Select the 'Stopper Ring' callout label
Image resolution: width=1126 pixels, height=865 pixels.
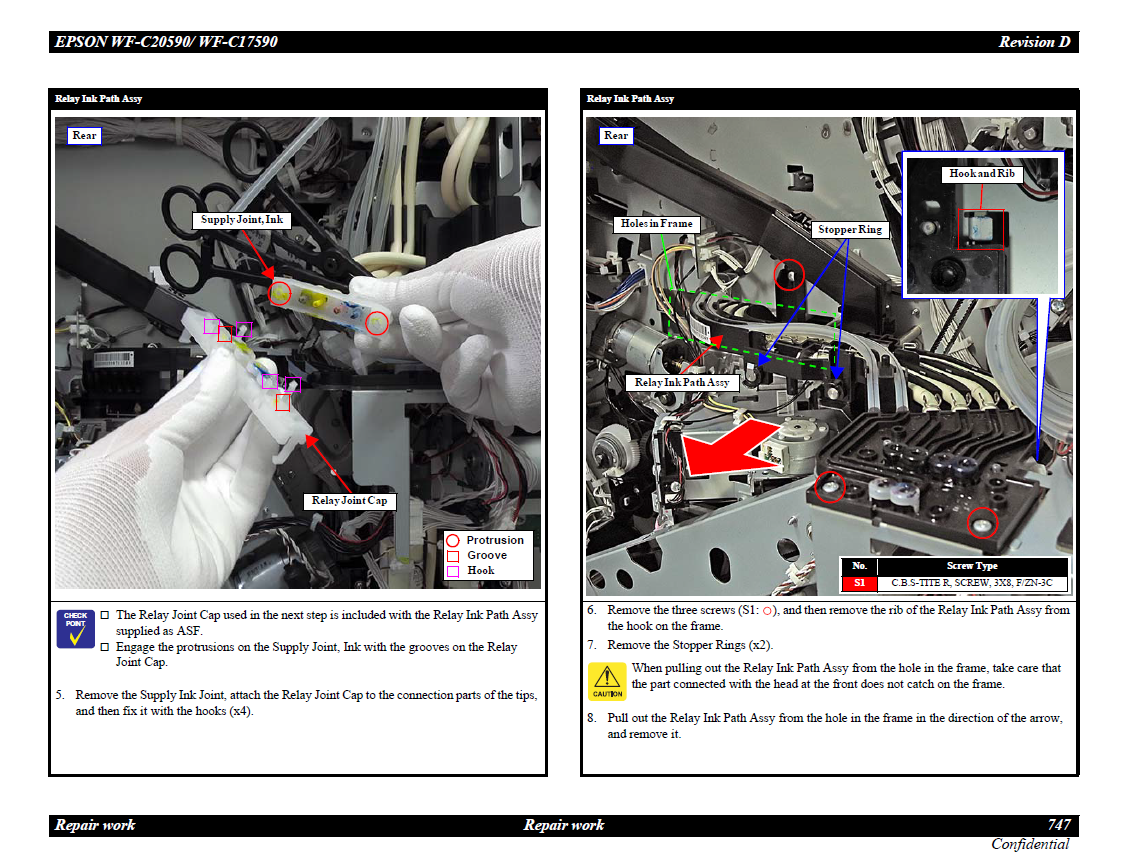pos(850,230)
